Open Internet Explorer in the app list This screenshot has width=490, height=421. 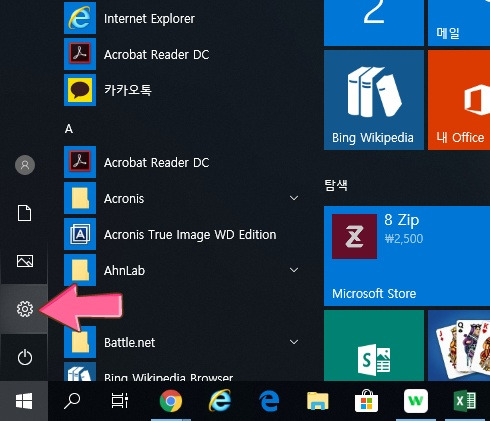click(183, 18)
